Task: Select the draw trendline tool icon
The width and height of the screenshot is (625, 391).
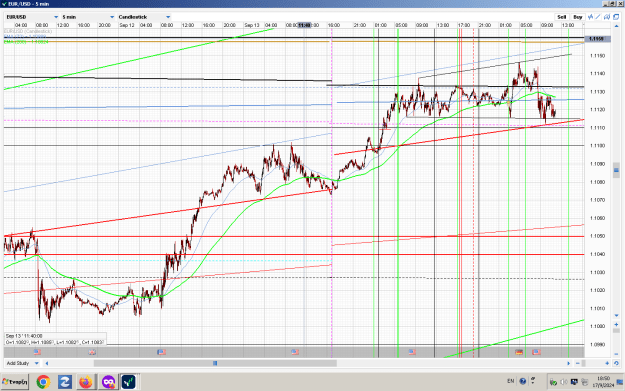Action: click(598, 17)
